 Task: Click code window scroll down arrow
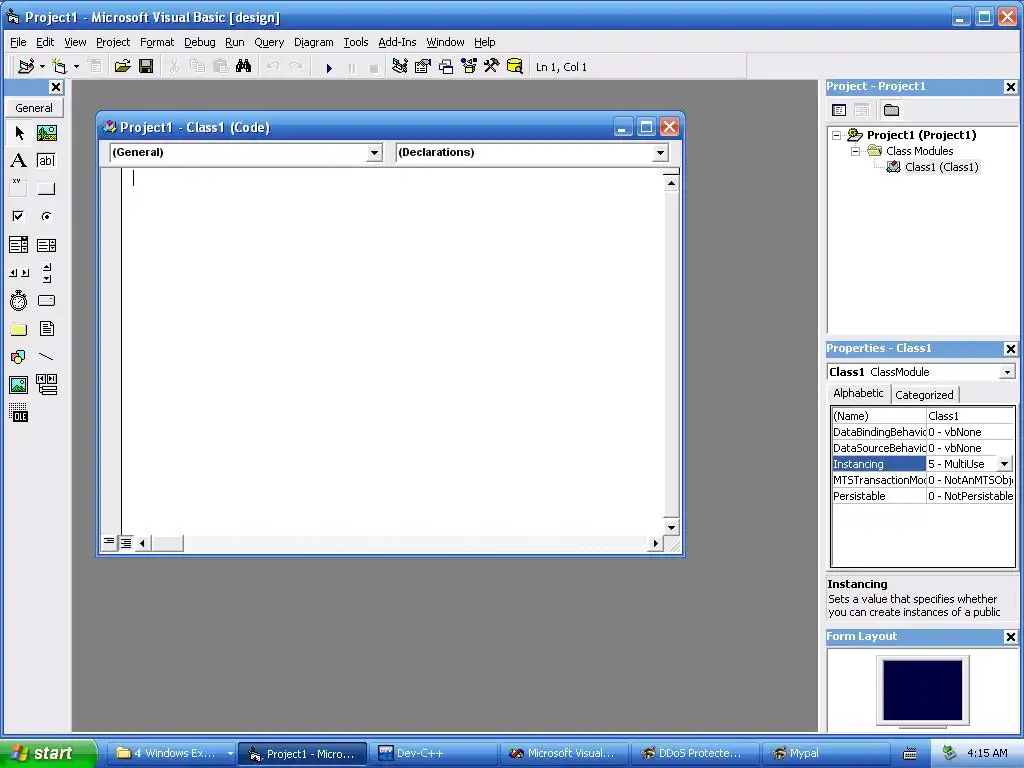pyautogui.click(x=671, y=527)
